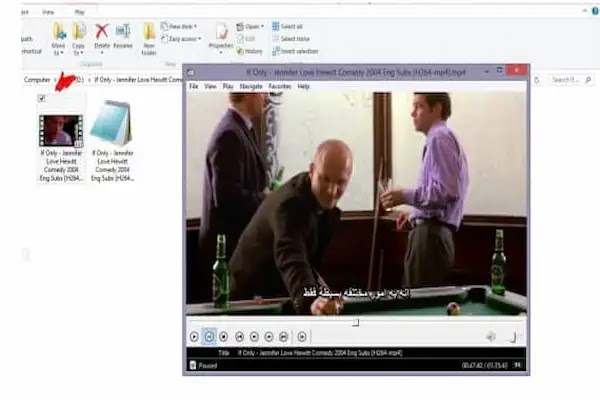Click the media player video area
The image size is (600, 400).
356,204
